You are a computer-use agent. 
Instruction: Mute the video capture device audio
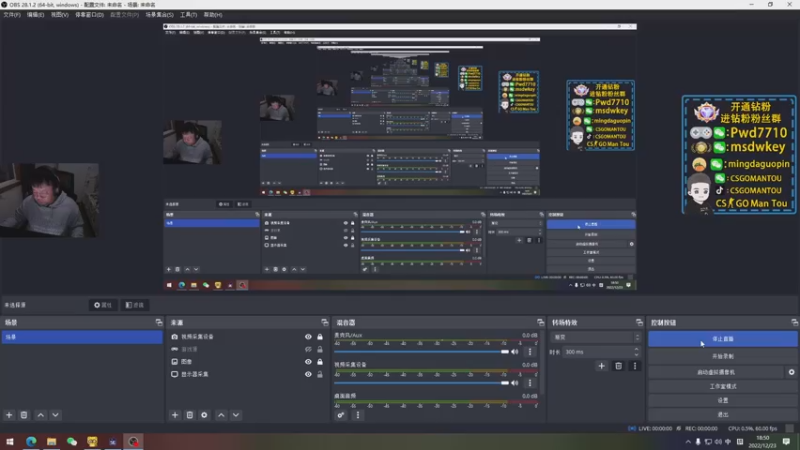(x=515, y=383)
